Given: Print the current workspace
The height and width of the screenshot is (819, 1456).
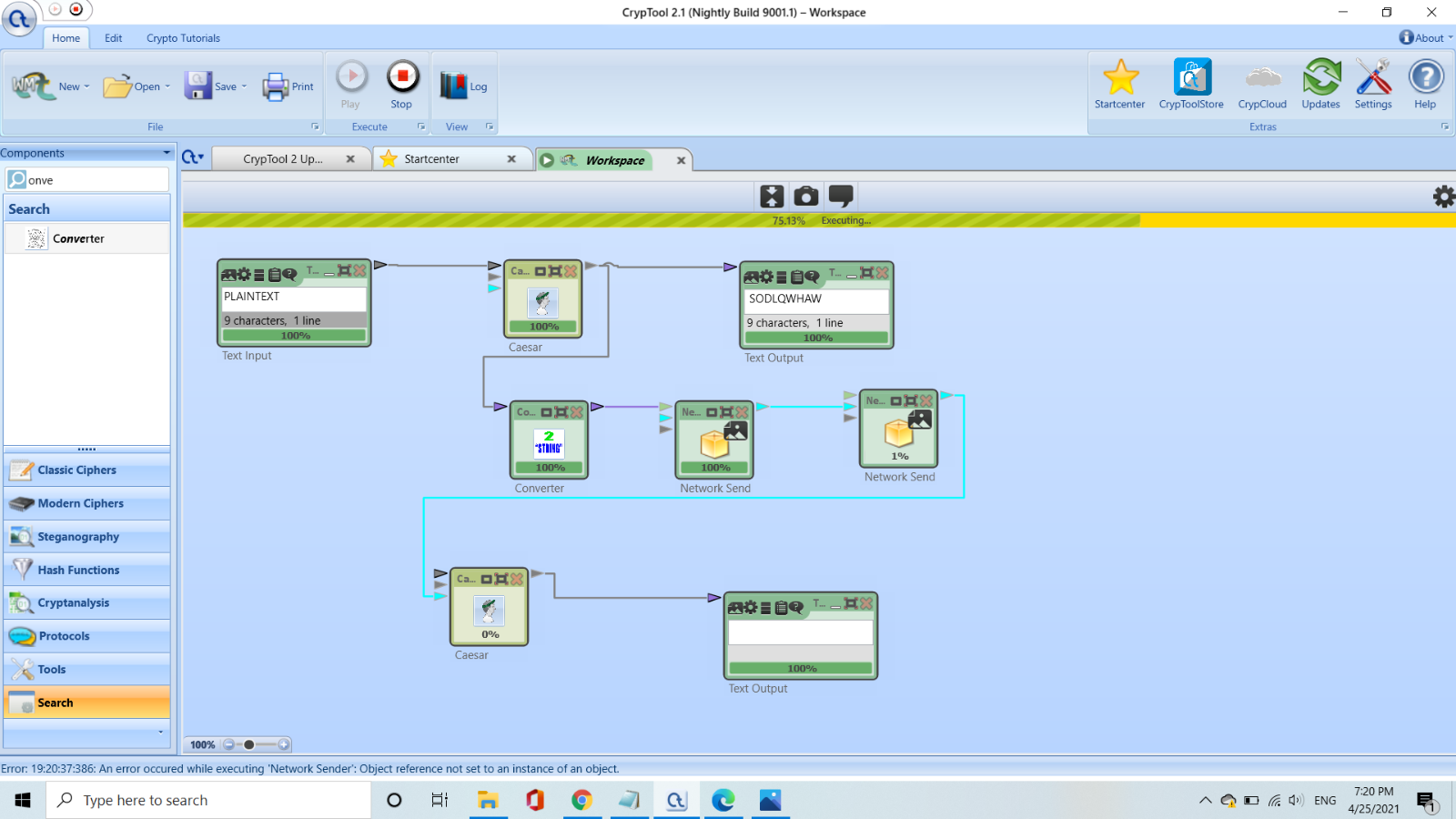Looking at the screenshot, I should [x=288, y=86].
